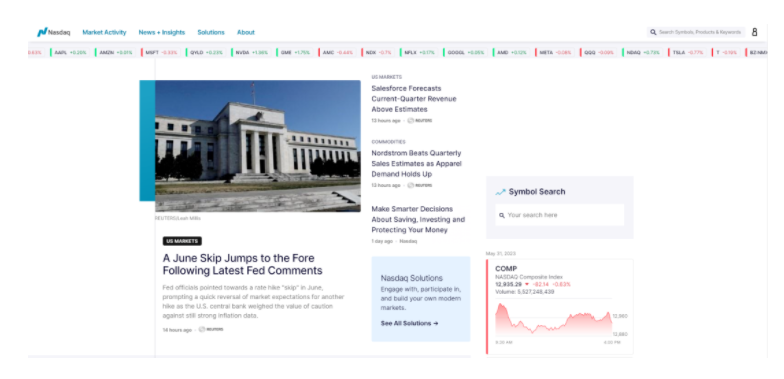Open Salesforce Forecasts Current-Quarter Revenue article

pyautogui.click(x=414, y=99)
